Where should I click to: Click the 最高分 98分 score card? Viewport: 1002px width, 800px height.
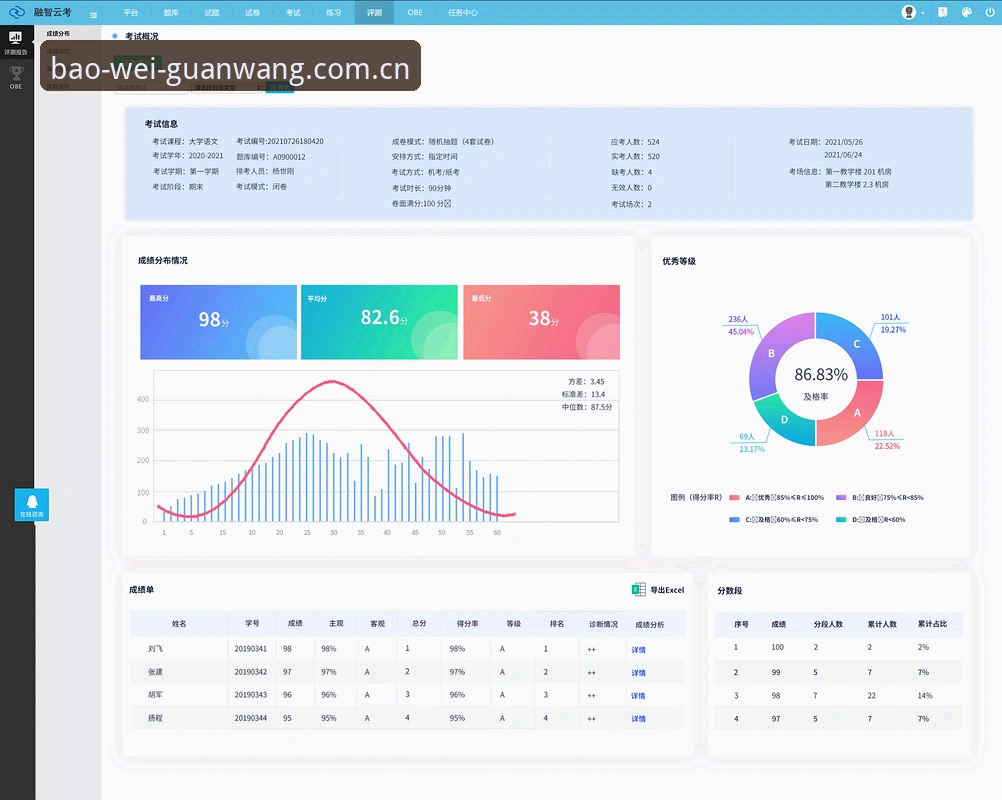[x=219, y=322]
